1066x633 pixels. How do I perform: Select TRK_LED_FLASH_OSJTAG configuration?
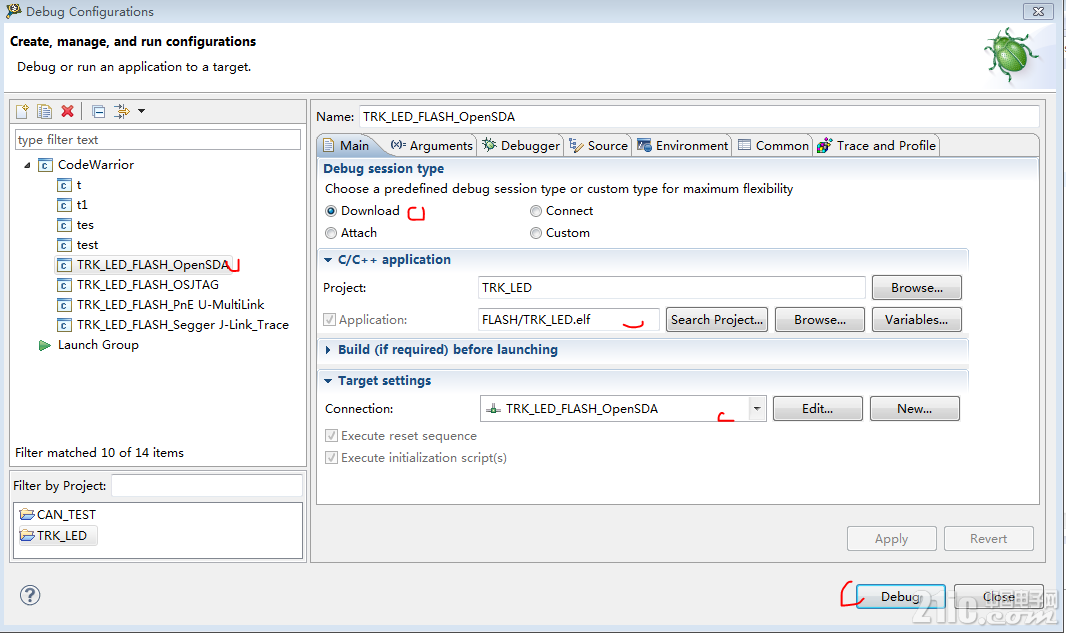tap(139, 284)
